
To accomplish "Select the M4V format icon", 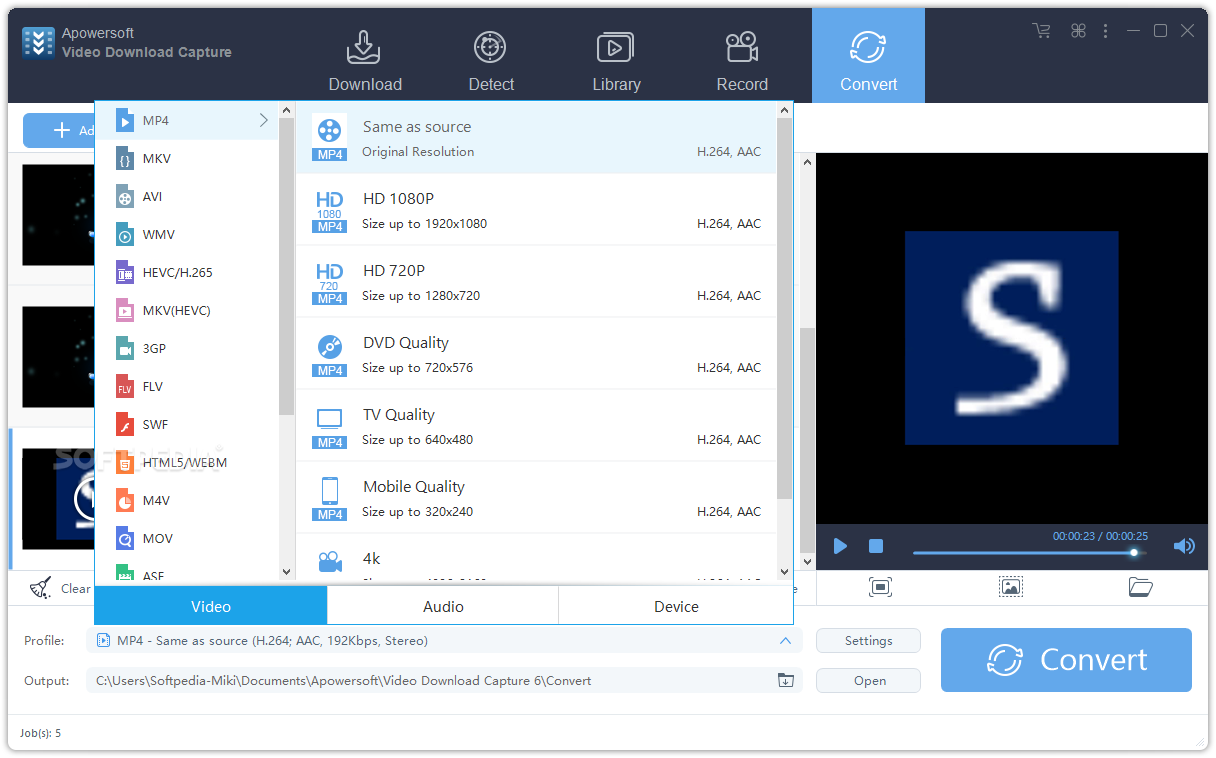I will [x=124, y=501].
